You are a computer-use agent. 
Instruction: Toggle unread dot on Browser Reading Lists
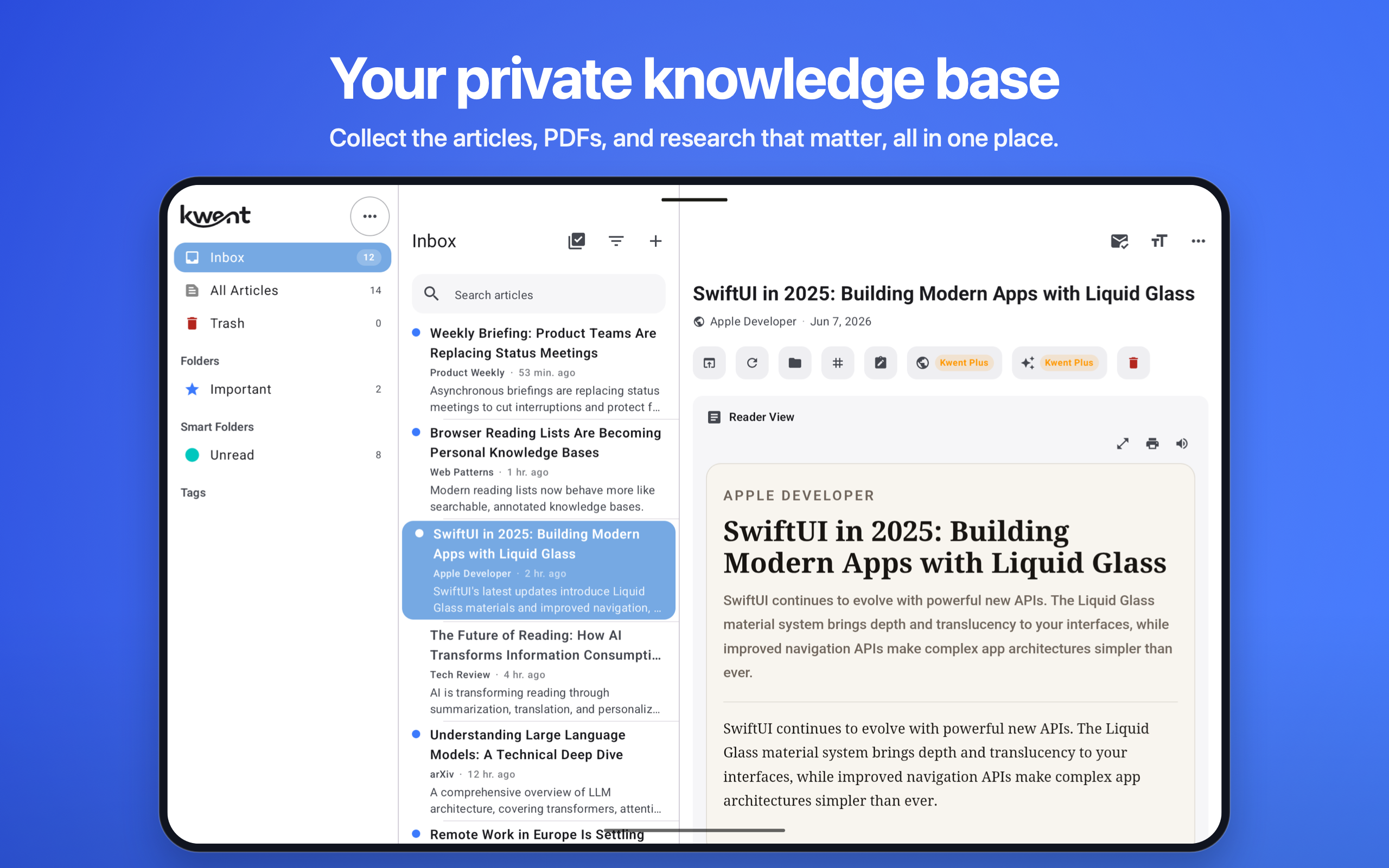pyautogui.click(x=416, y=432)
